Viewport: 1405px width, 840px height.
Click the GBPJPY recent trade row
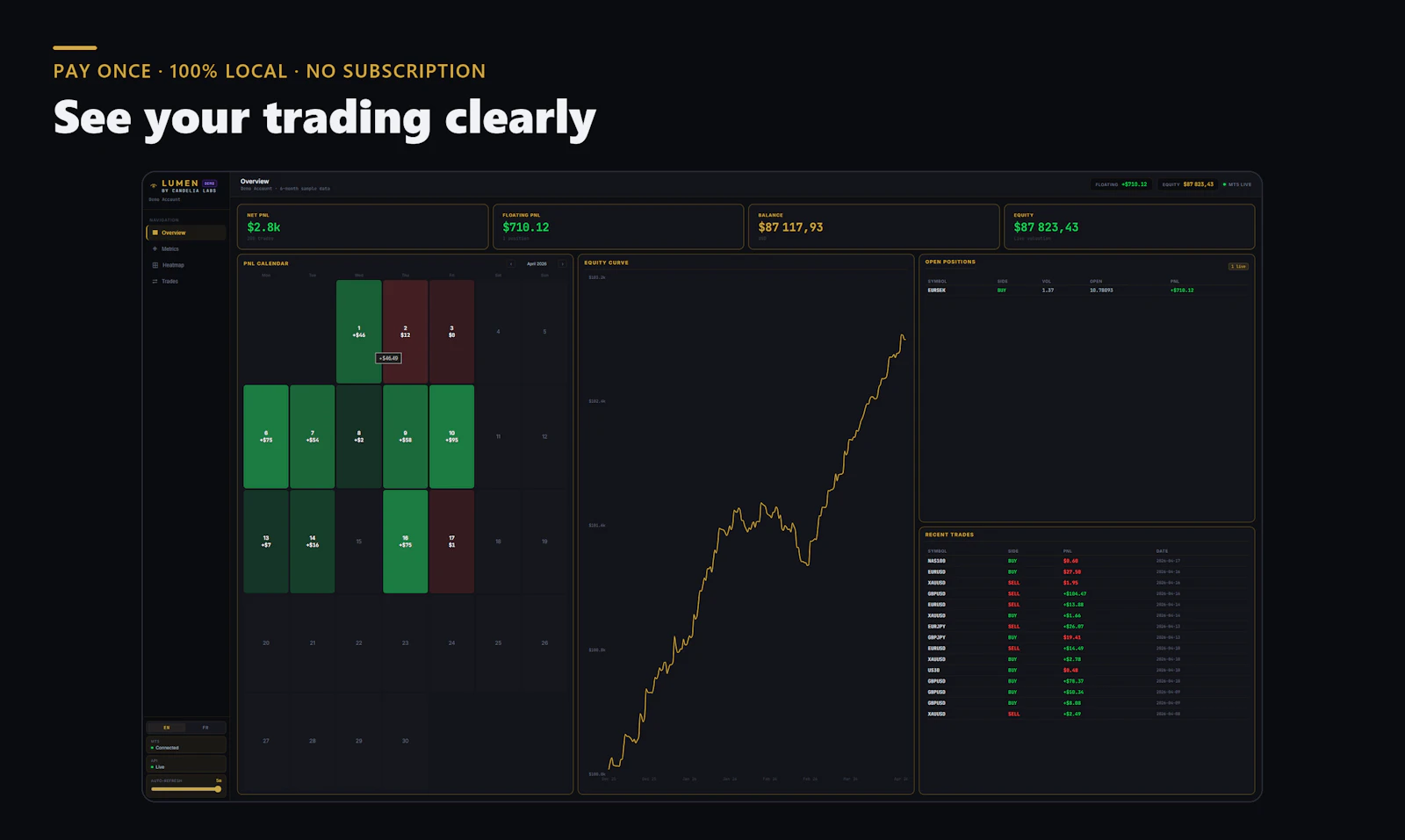coord(1086,637)
